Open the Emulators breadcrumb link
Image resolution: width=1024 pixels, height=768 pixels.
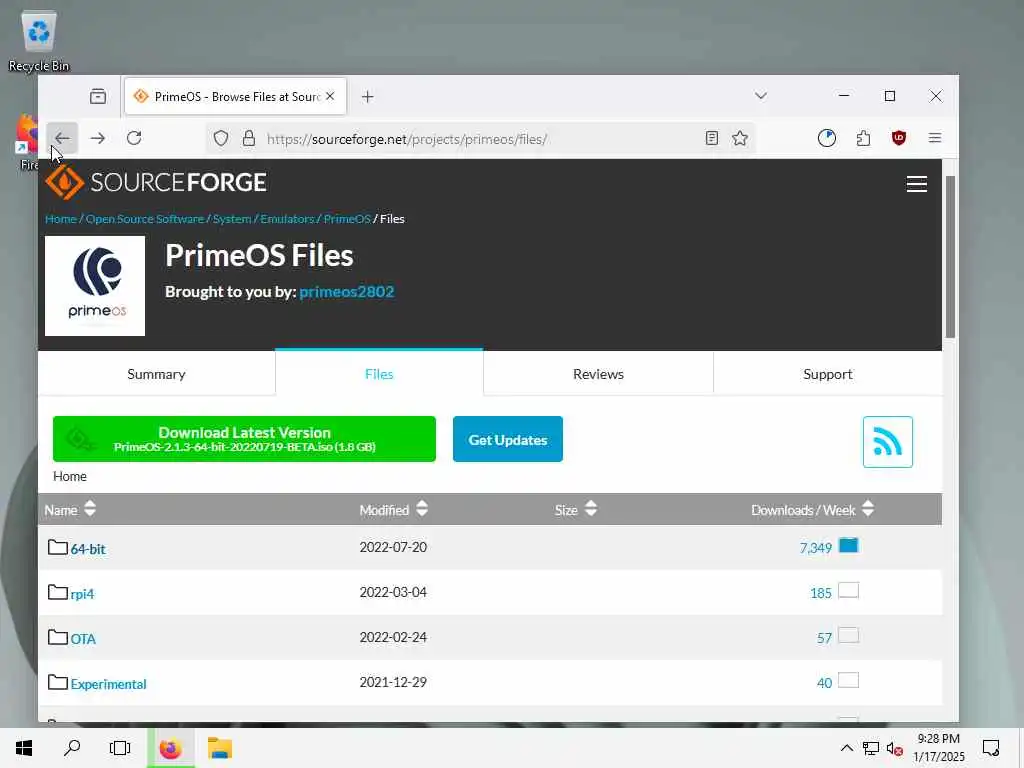[x=287, y=219]
